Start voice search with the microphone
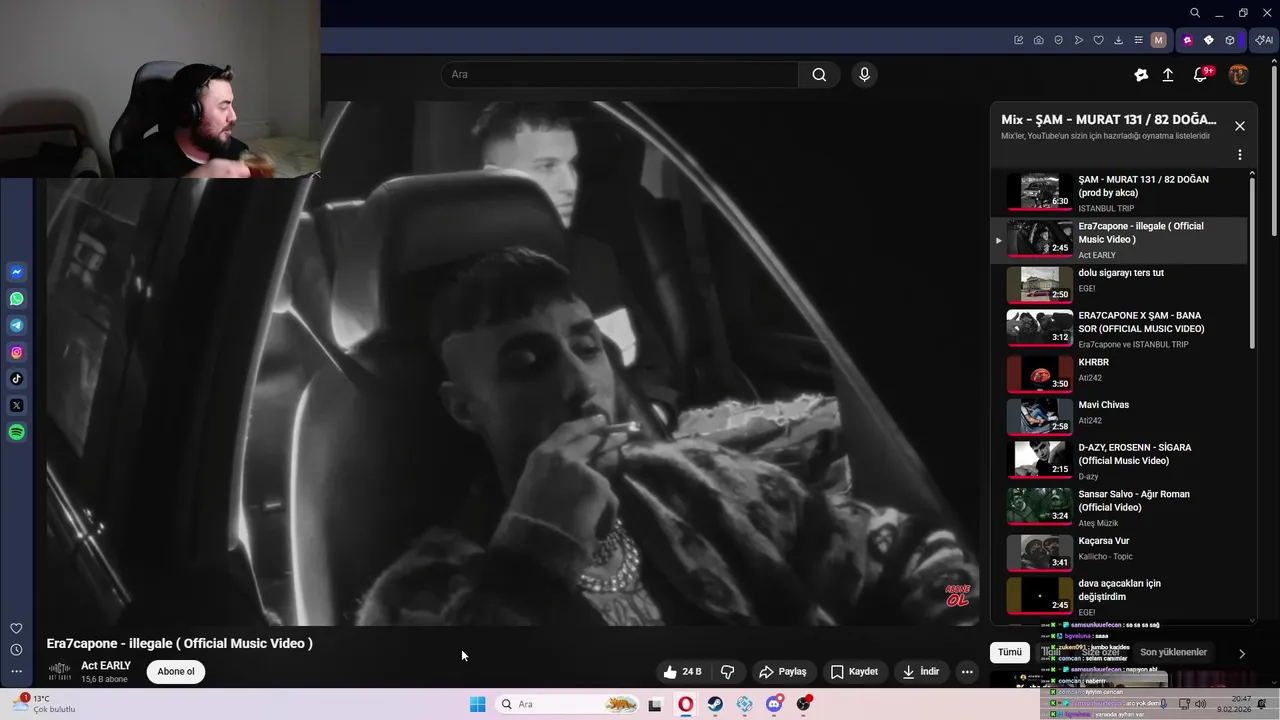This screenshot has width=1280, height=720. [x=865, y=75]
